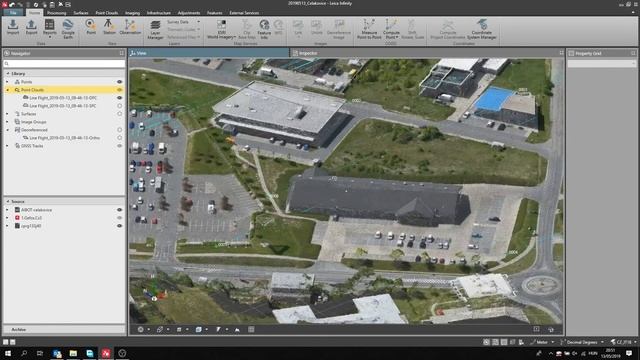Click the grid icon in the view bottom toolbar
640x360 pixels.
coord(251,329)
